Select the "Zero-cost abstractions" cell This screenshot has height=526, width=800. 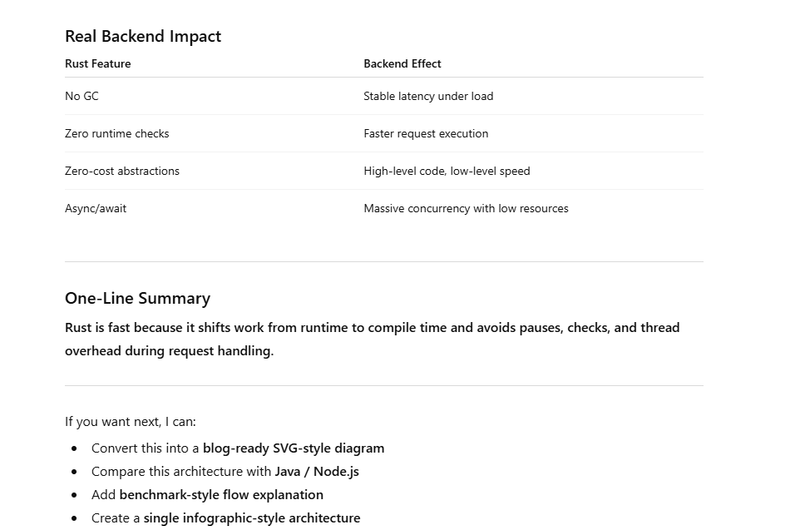(x=122, y=171)
